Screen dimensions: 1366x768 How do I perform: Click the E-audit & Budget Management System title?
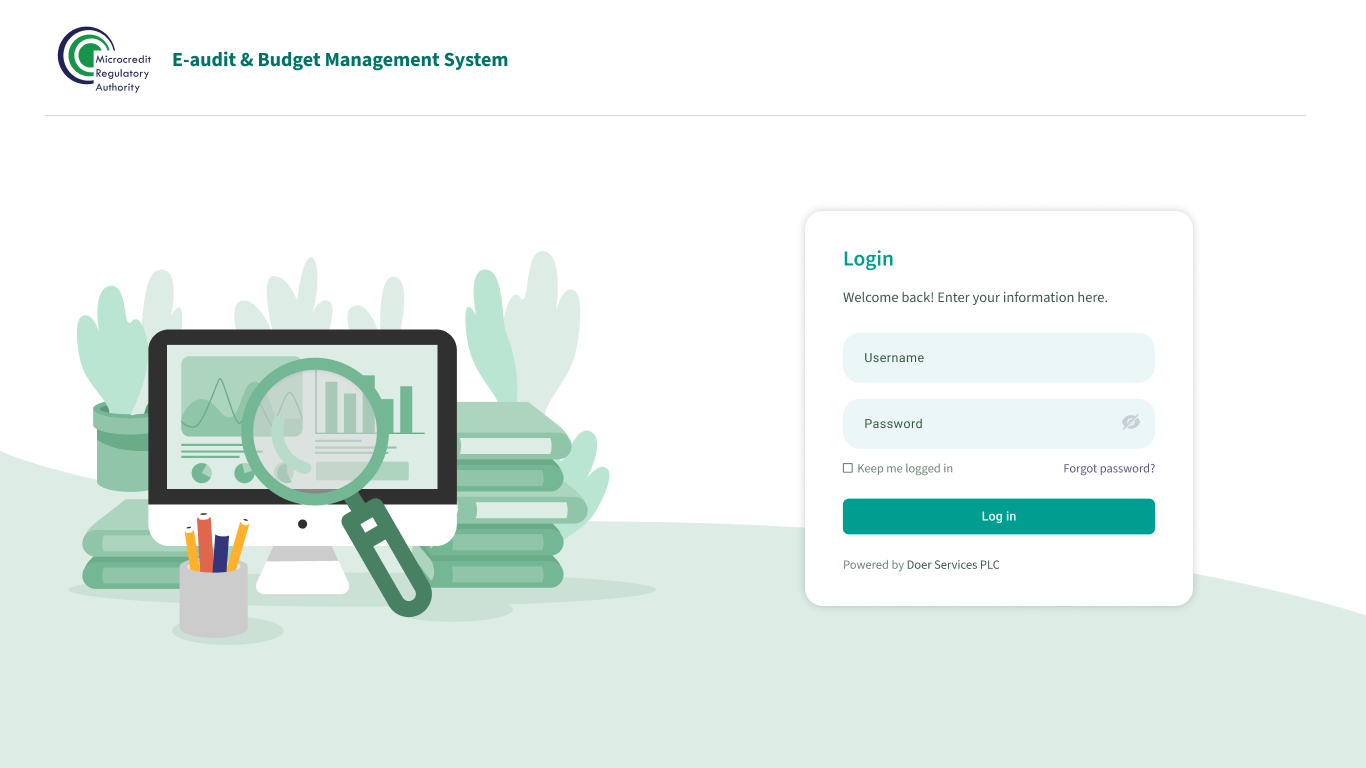click(x=340, y=60)
